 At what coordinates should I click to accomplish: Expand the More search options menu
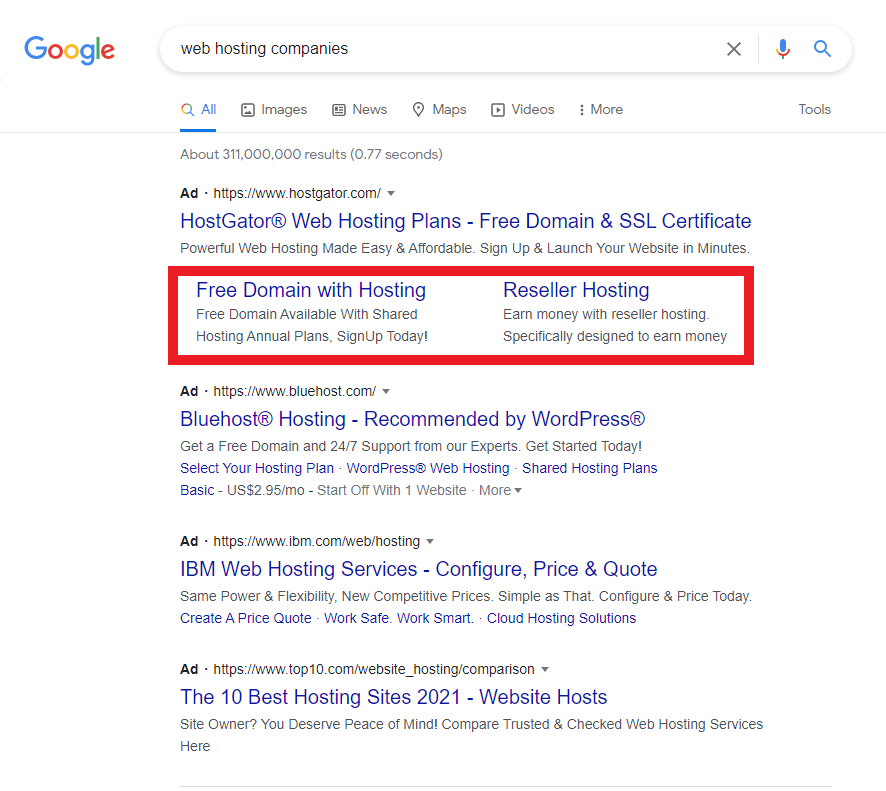click(600, 110)
